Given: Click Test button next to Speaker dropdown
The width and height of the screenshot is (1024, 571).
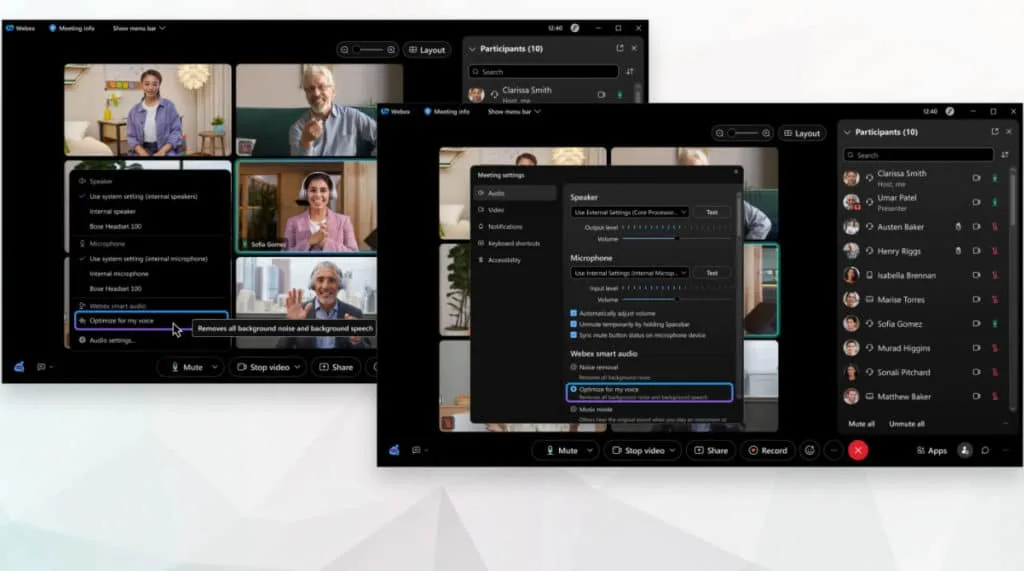Looking at the screenshot, I should point(712,212).
